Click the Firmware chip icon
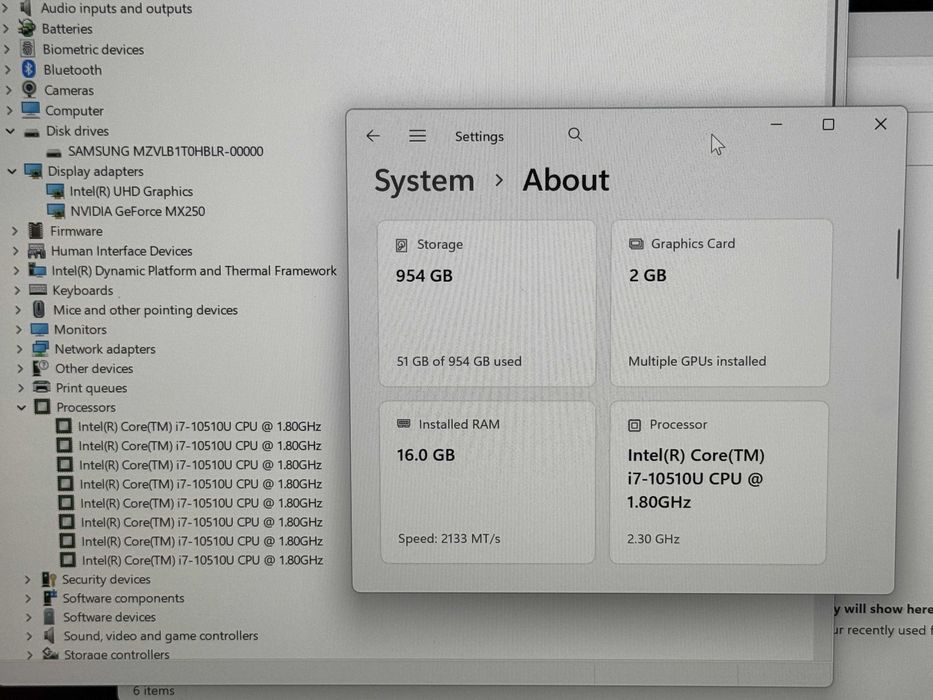933x700 pixels. point(36,230)
